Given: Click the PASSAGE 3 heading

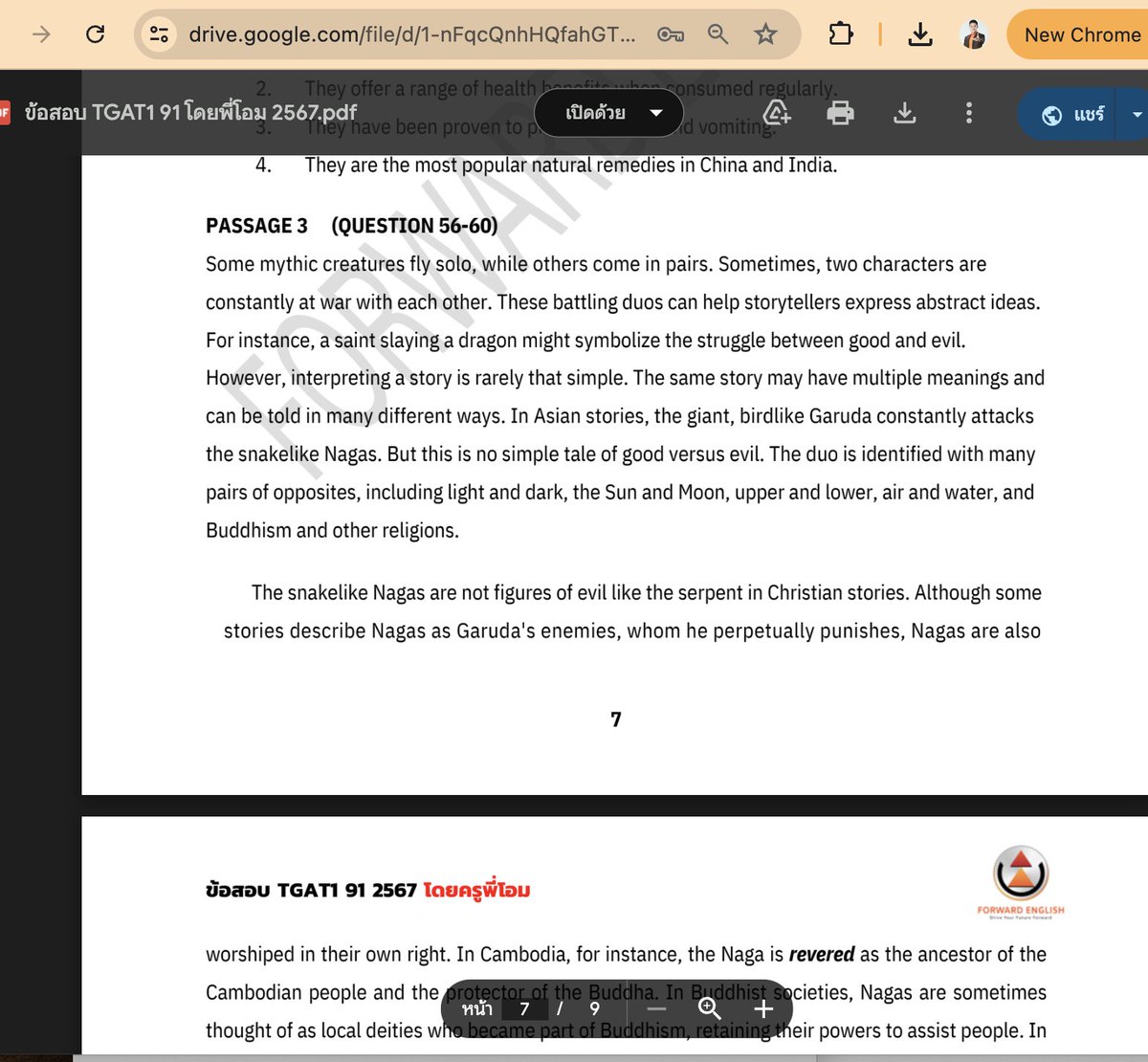Looking at the screenshot, I should (256, 226).
